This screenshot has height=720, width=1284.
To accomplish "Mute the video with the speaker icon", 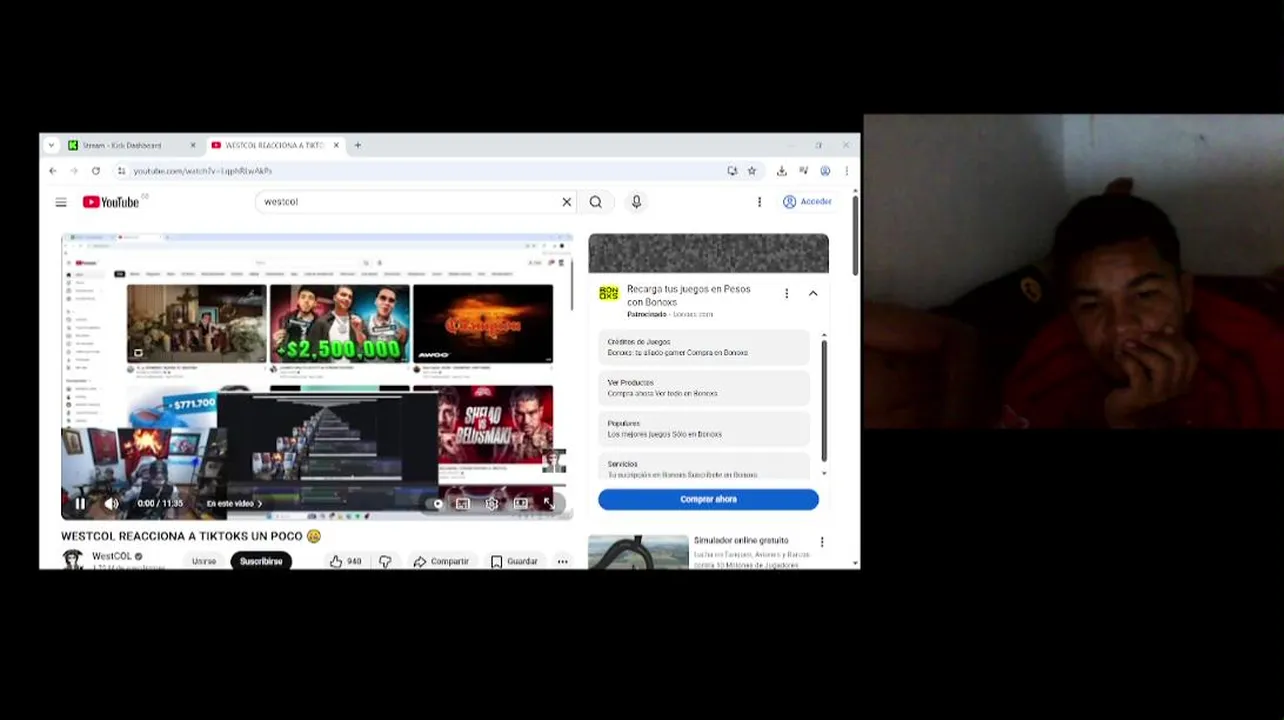I will pyautogui.click(x=112, y=503).
